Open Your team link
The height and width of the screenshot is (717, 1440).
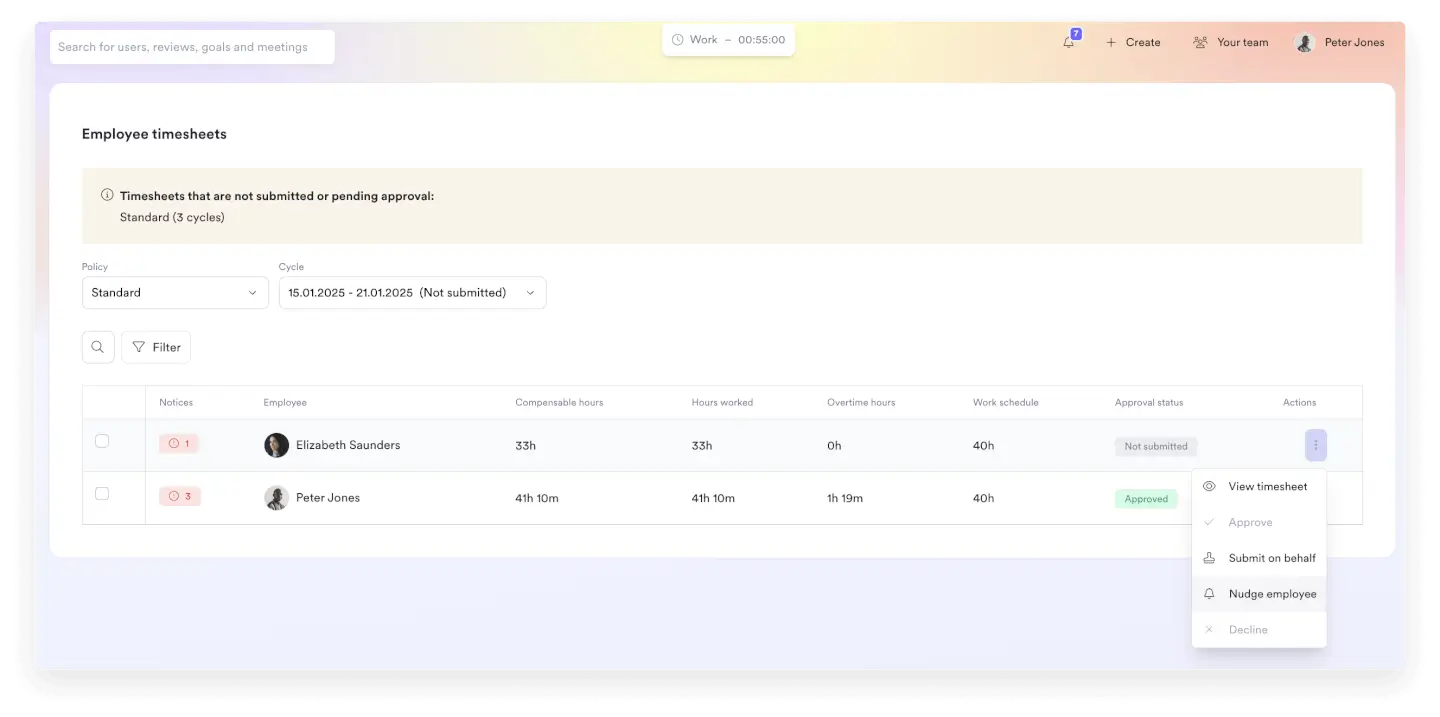coord(1230,42)
